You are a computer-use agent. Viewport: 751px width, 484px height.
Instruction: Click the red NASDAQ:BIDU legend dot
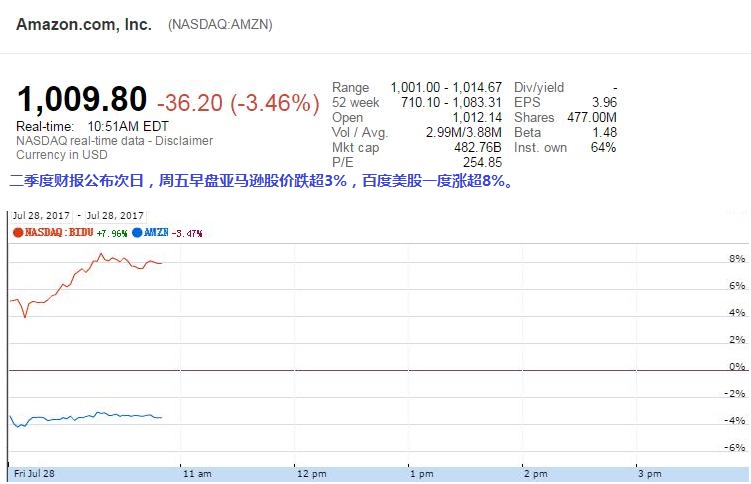tap(18, 233)
